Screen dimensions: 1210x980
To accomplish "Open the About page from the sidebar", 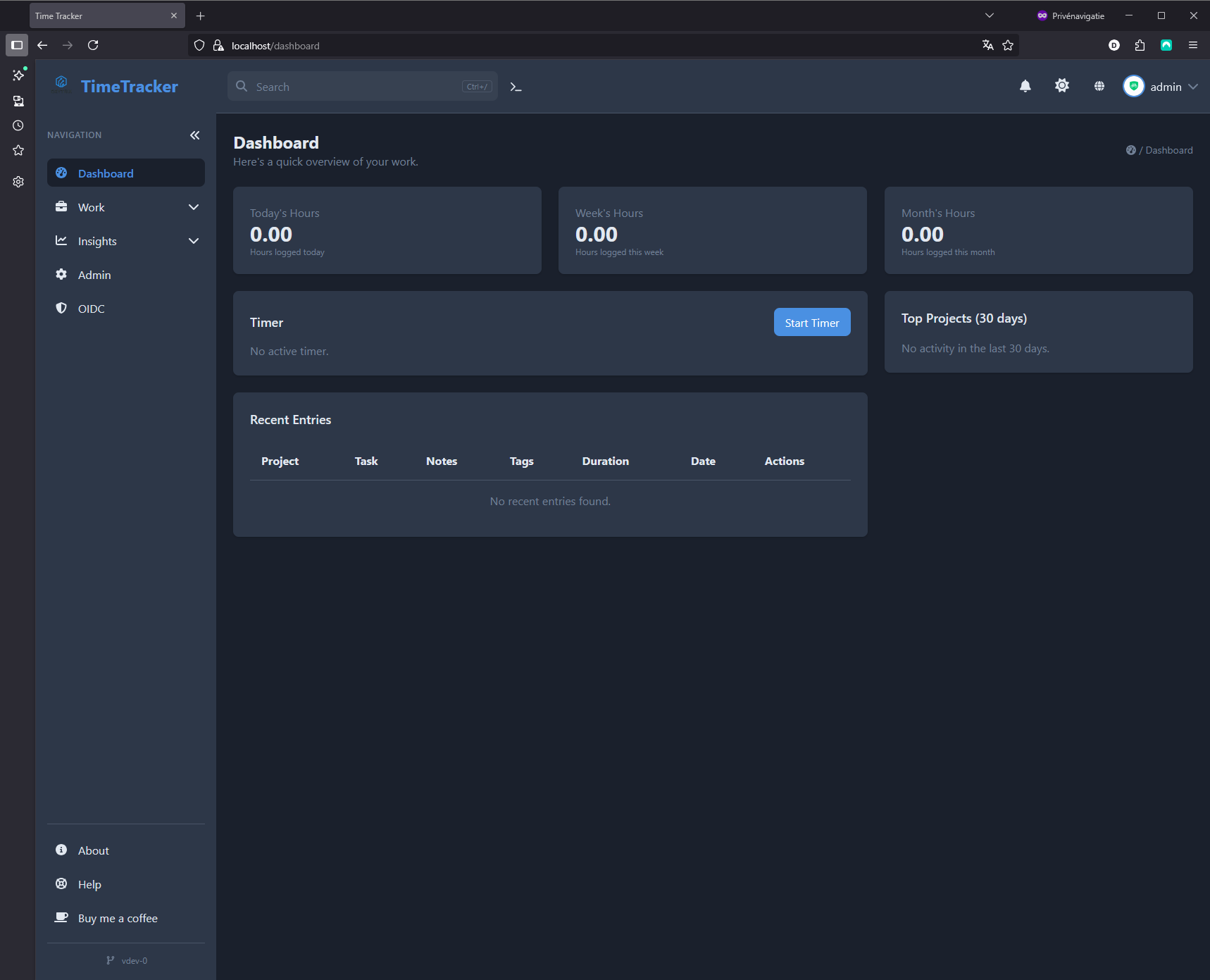I will click(93, 850).
